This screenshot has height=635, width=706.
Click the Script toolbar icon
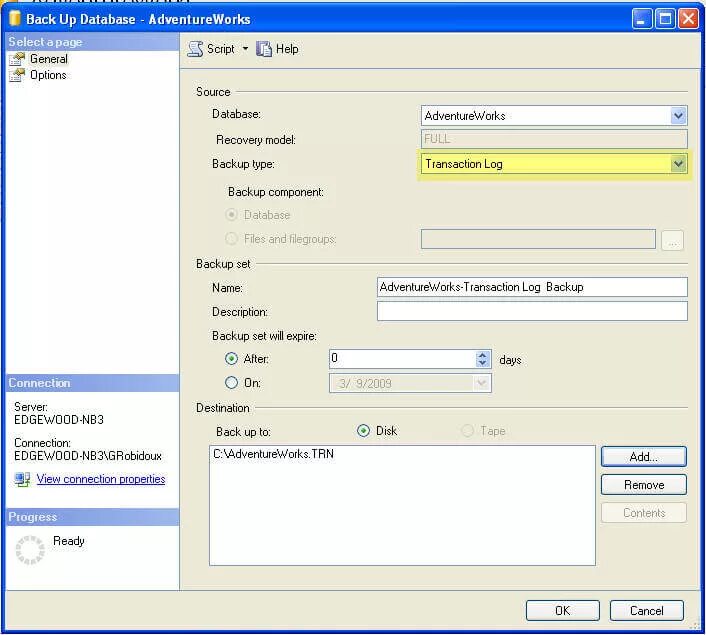(x=195, y=49)
